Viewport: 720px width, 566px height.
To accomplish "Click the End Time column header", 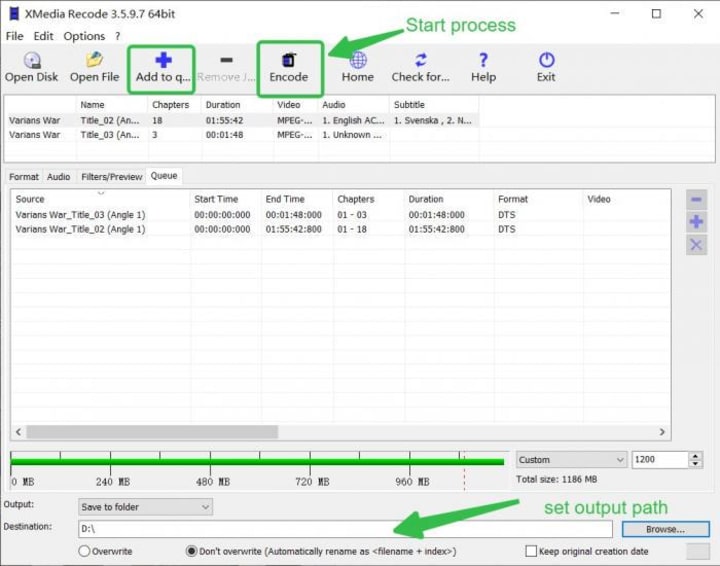I will click(297, 199).
